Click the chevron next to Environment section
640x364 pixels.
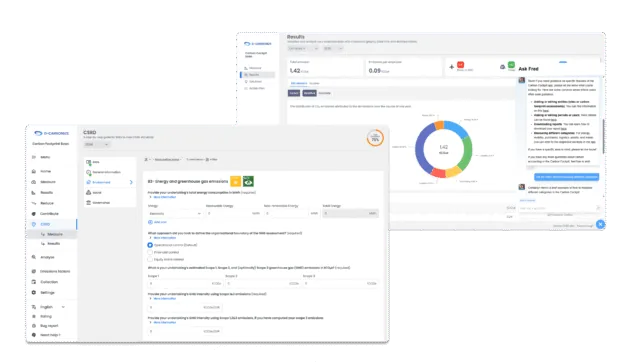coord(131,182)
